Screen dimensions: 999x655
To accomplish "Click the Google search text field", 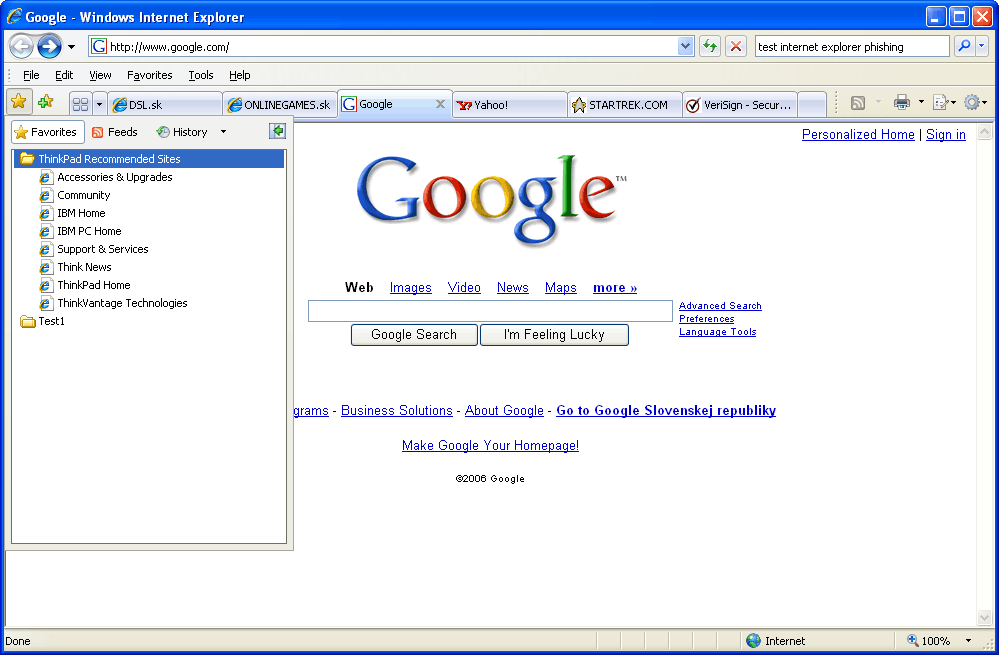I will click(x=490, y=311).
